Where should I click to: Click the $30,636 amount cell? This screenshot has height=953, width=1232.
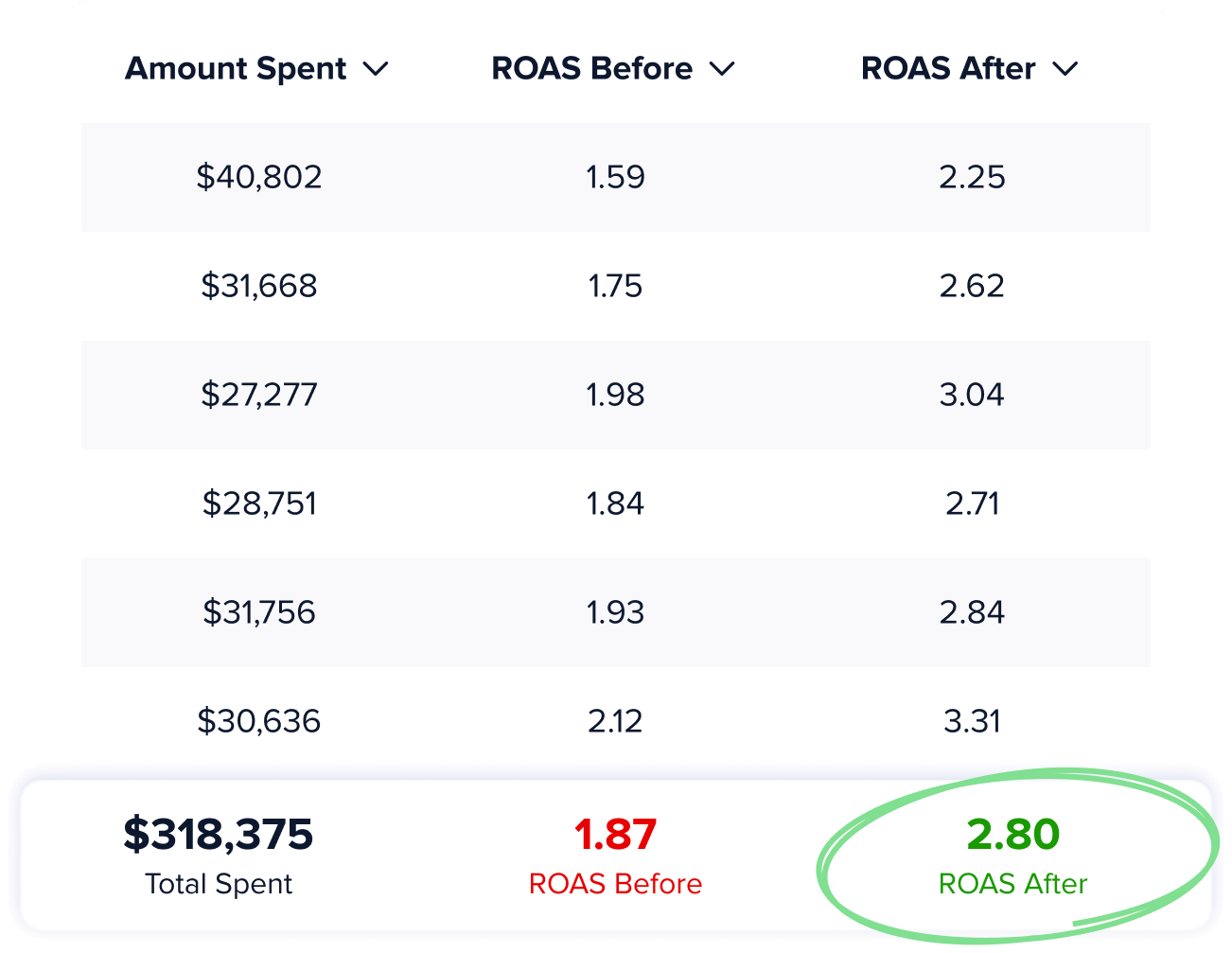(x=259, y=721)
